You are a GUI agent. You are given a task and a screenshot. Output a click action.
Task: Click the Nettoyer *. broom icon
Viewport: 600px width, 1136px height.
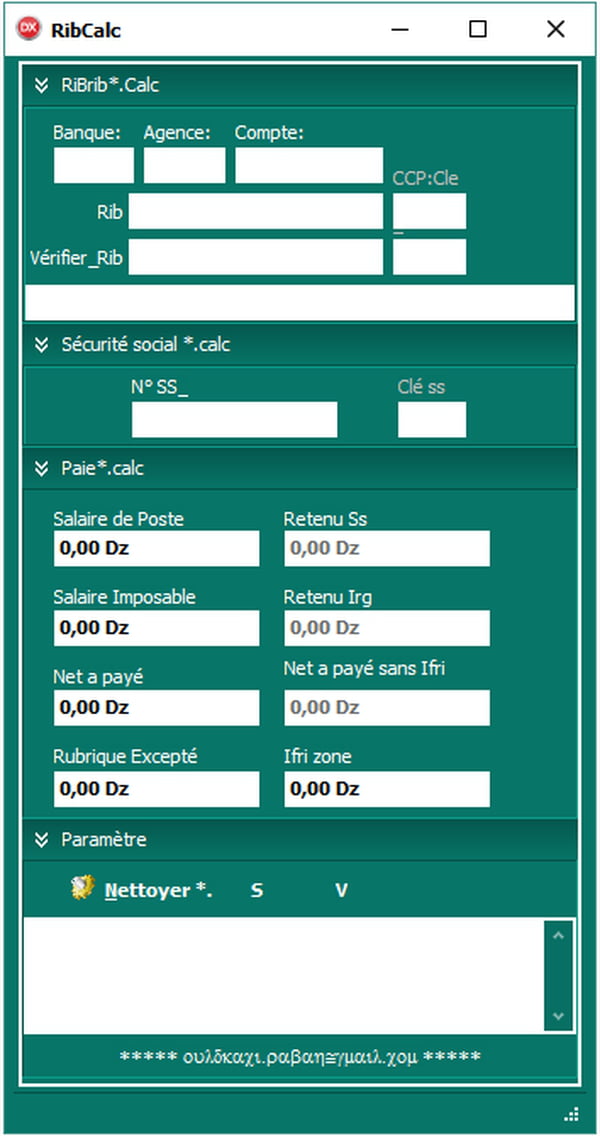tap(83, 888)
